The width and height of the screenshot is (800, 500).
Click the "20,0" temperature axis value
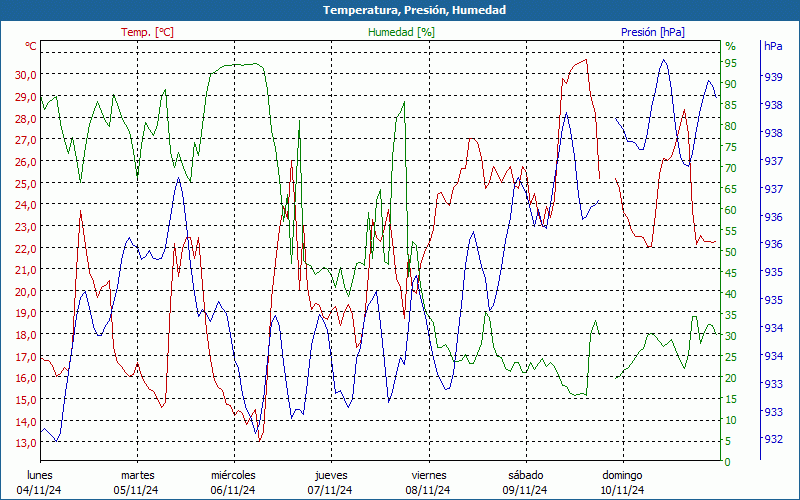tap(26, 292)
